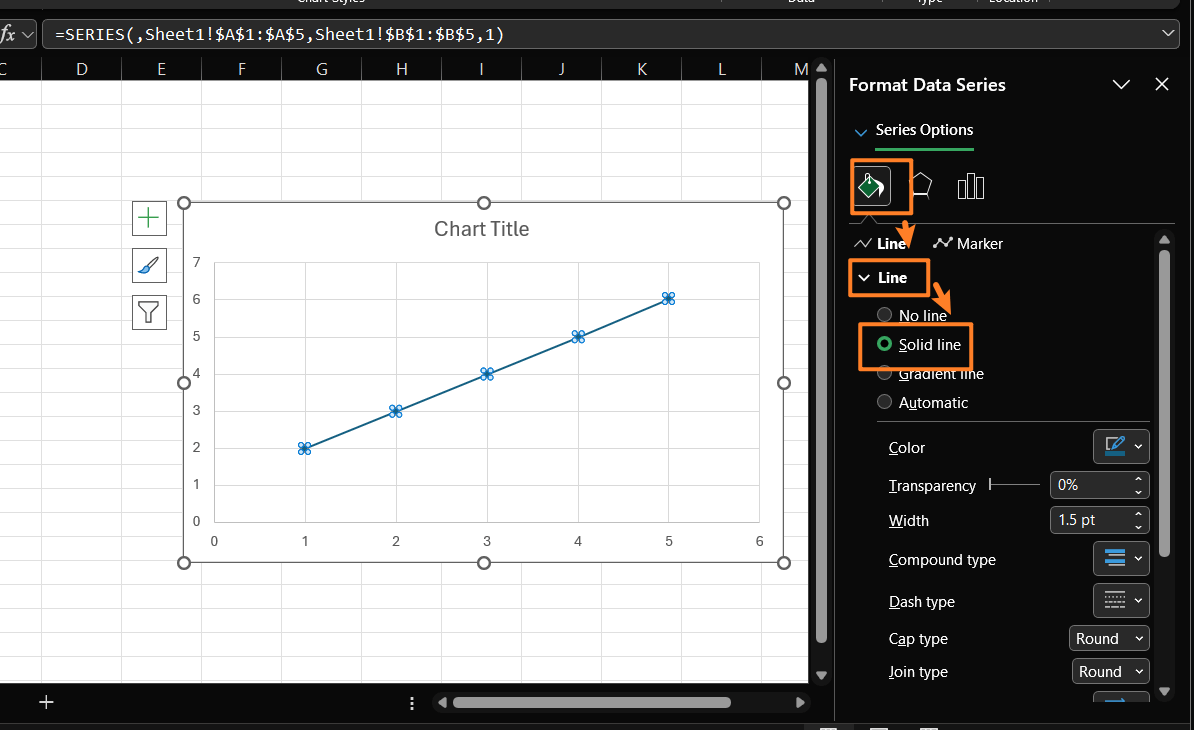Image resolution: width=1194 pixels, height=730 pixels.
Task: Select column K header
Action: click(642, 69)
